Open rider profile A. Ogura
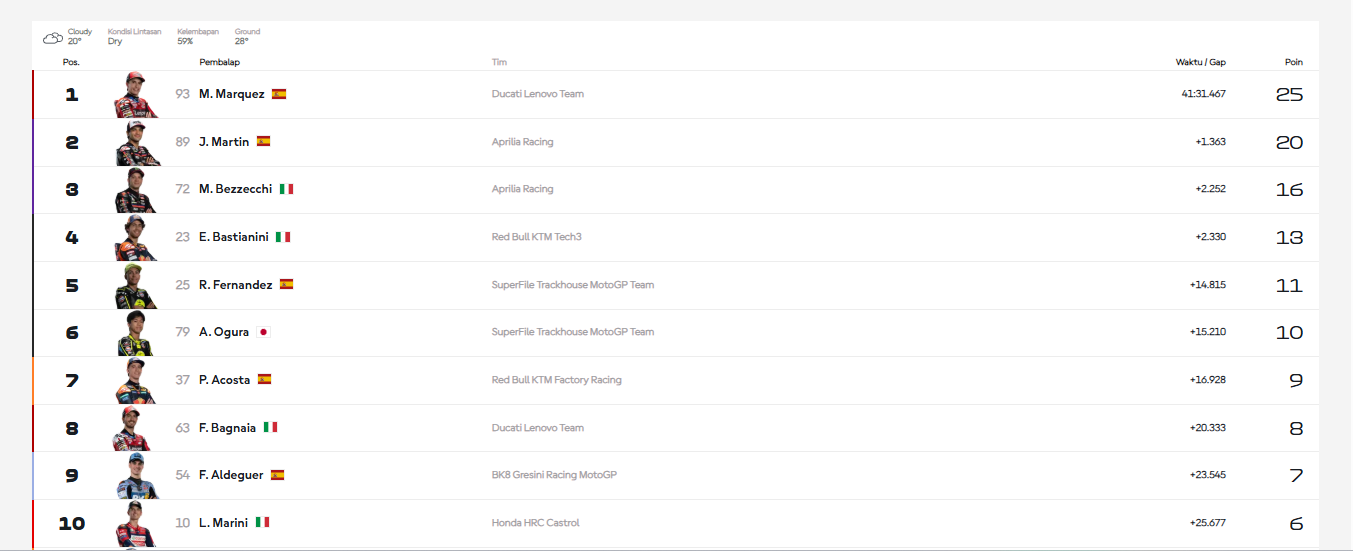The height and width of the screenshot is (551, 1353). click(x=224, y=332)
